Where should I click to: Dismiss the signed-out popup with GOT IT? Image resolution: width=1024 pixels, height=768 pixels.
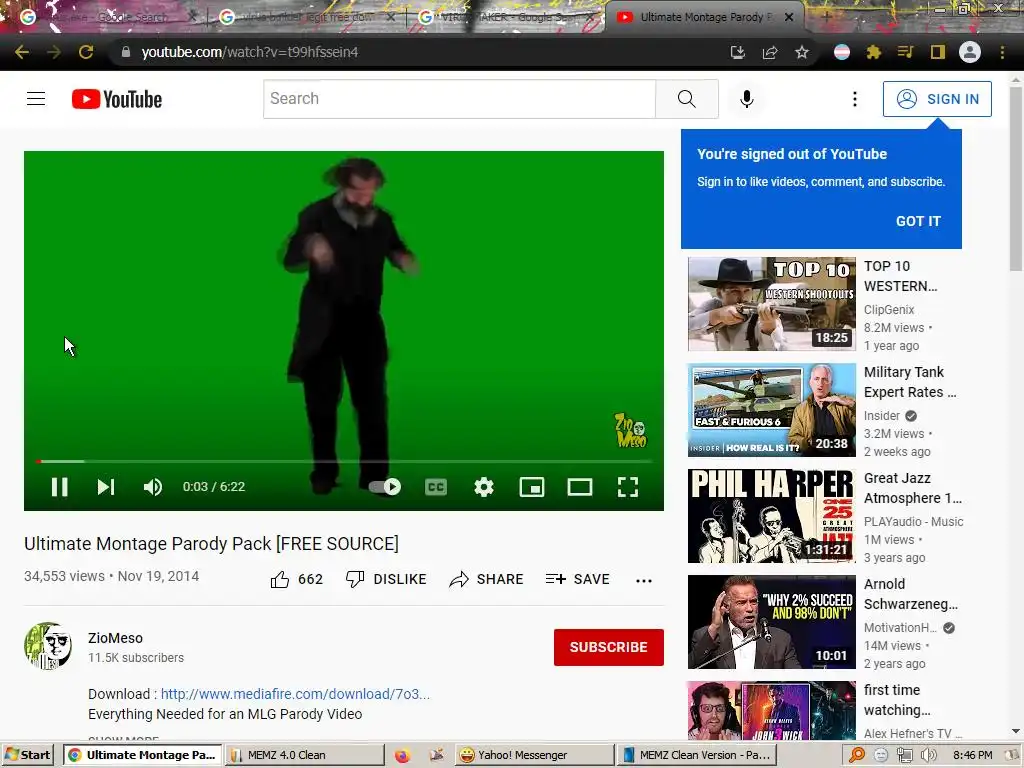pyautogui.click(x=918, y=221)
